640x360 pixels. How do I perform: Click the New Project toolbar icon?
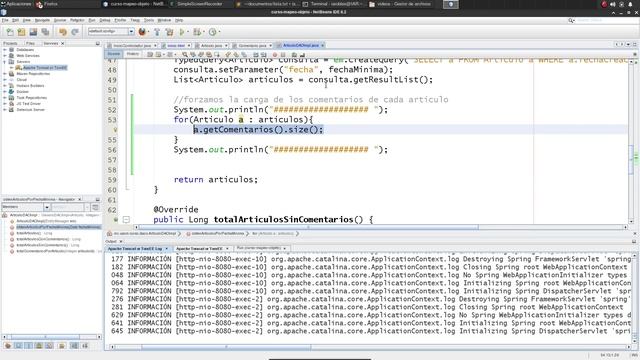tap(21, 32)
